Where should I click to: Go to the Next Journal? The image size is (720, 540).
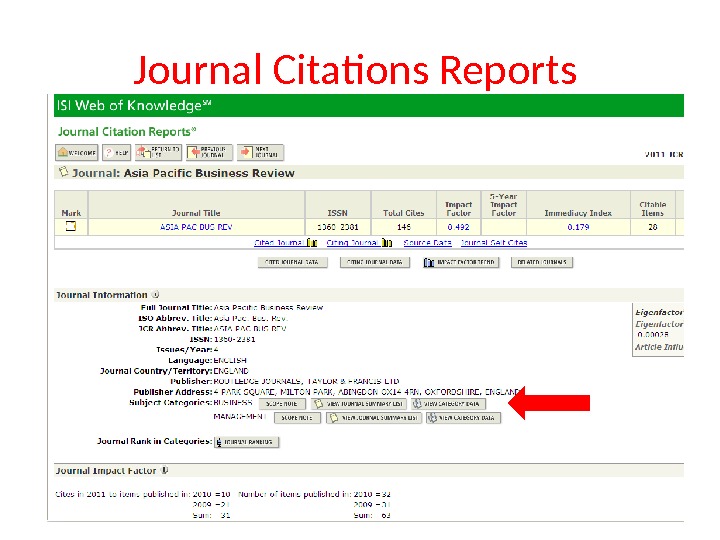[x=260, y=152]
